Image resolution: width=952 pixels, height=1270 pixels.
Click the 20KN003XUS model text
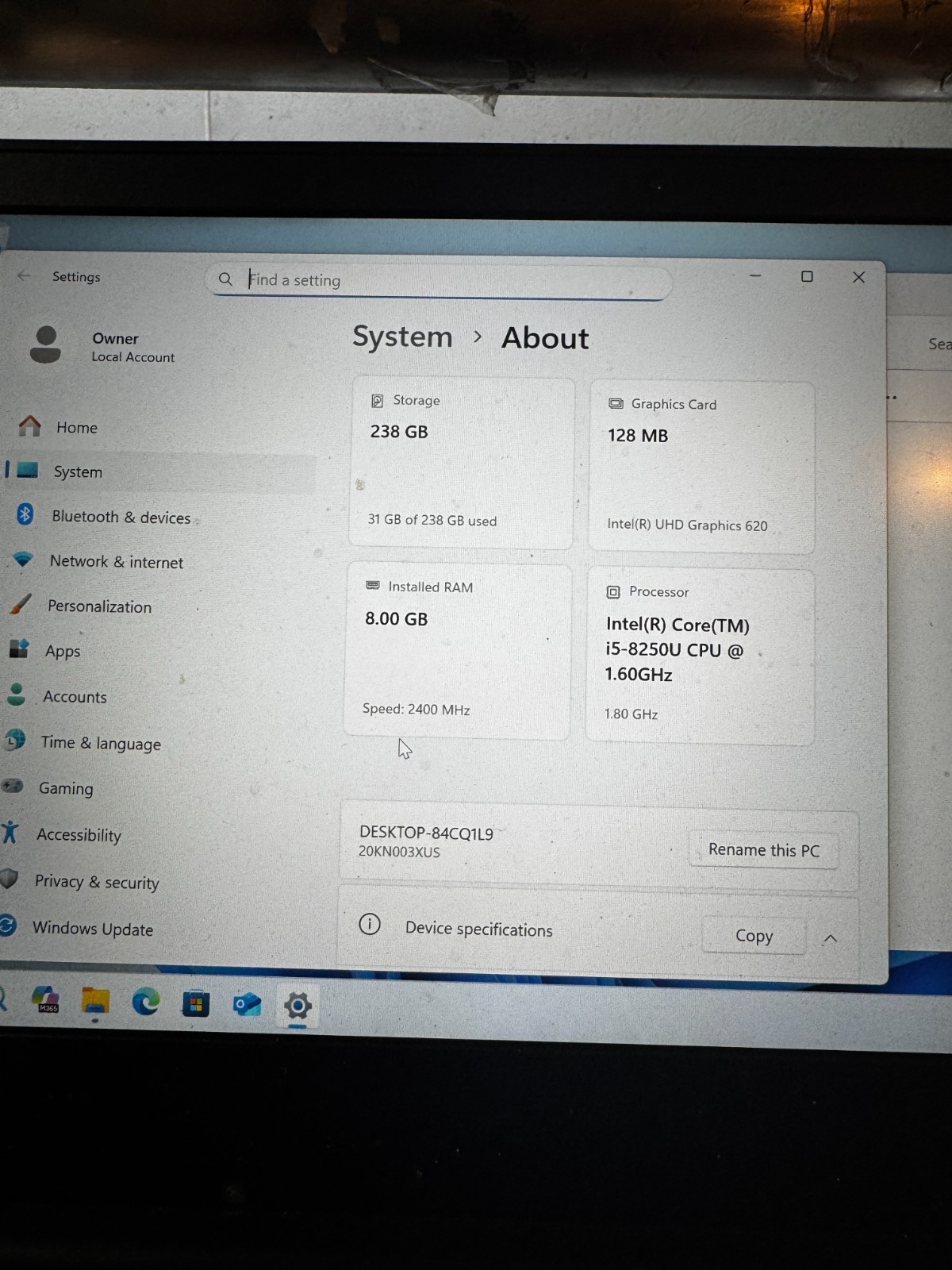coord(398,852)
